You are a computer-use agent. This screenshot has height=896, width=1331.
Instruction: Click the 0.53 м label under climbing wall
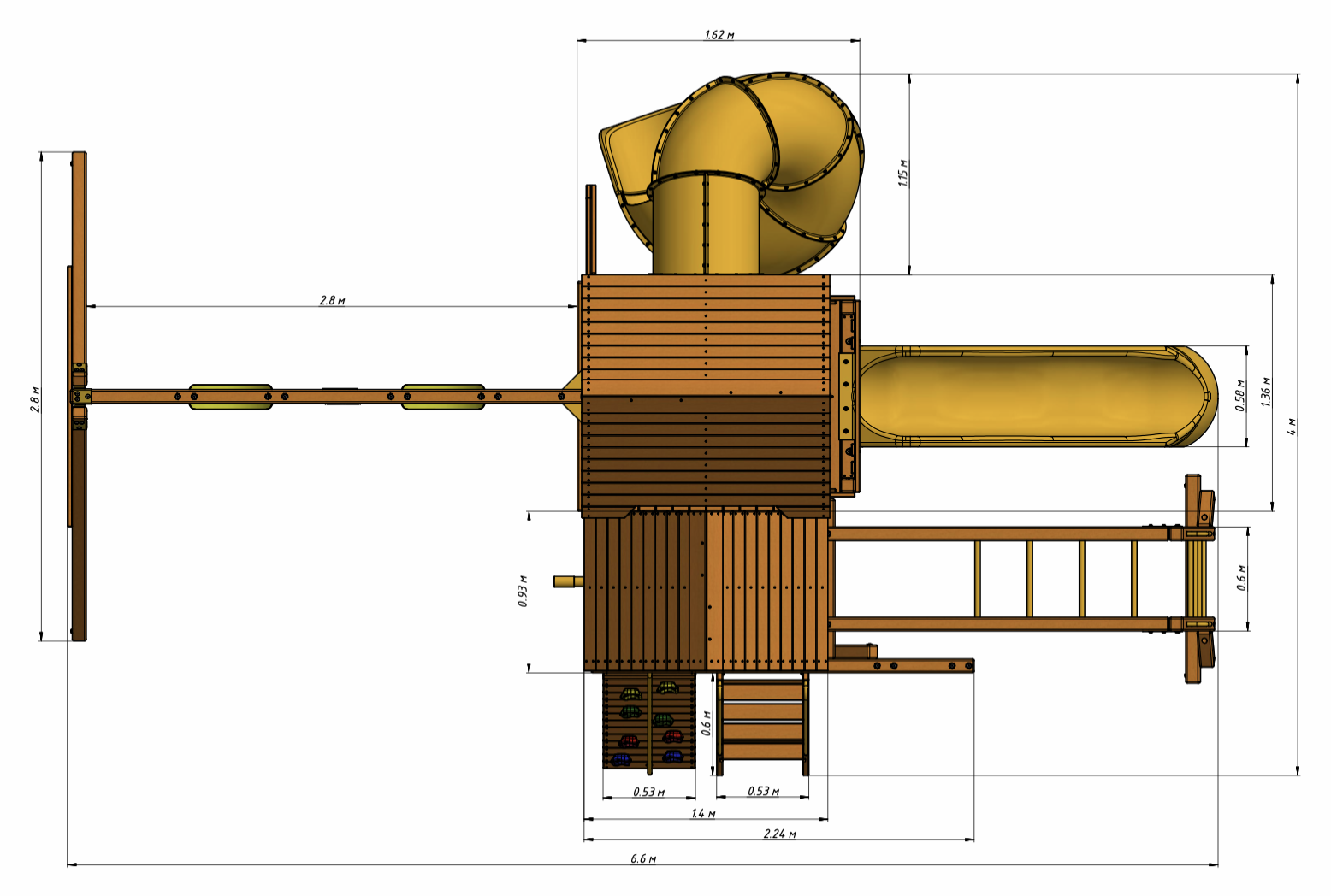point(648,792)
